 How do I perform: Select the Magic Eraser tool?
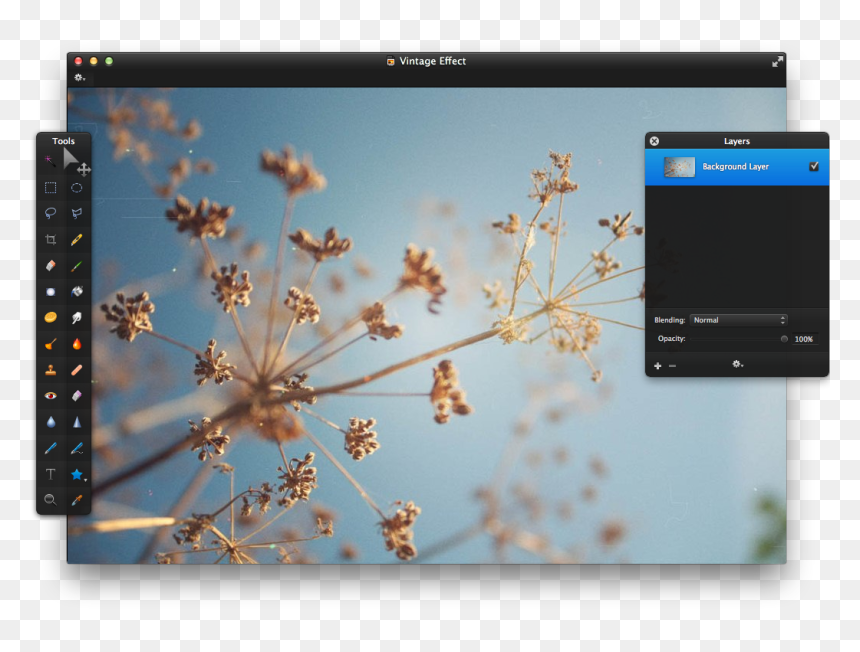(77, 396)
